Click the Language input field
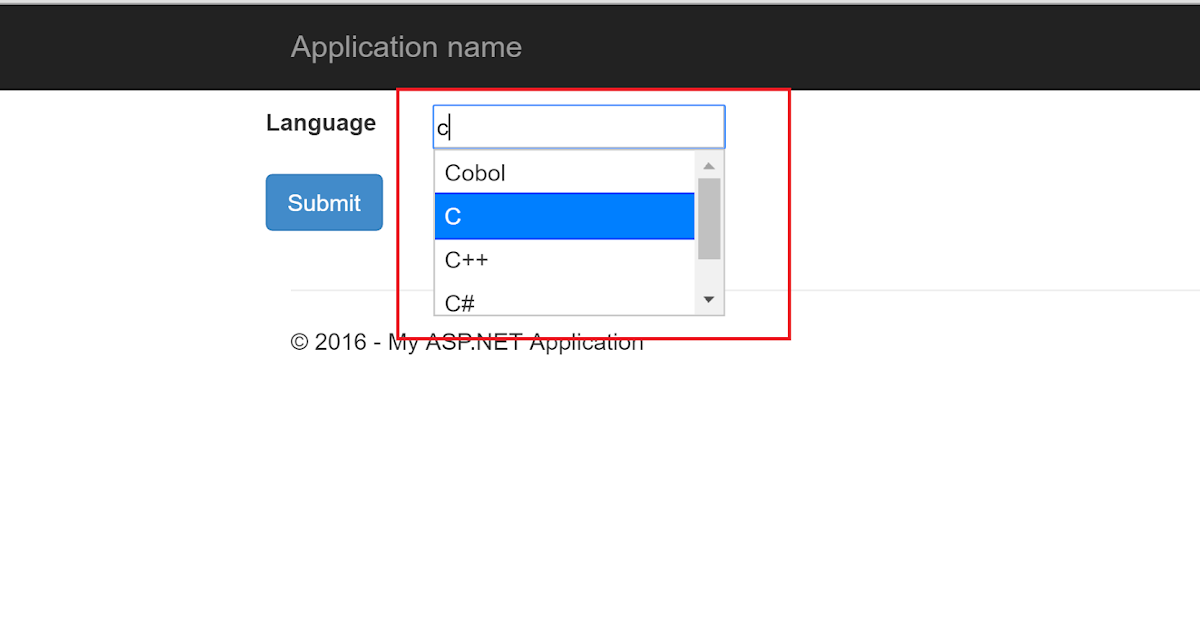Viewport: 1200px width, 630px height. [578, 126]
